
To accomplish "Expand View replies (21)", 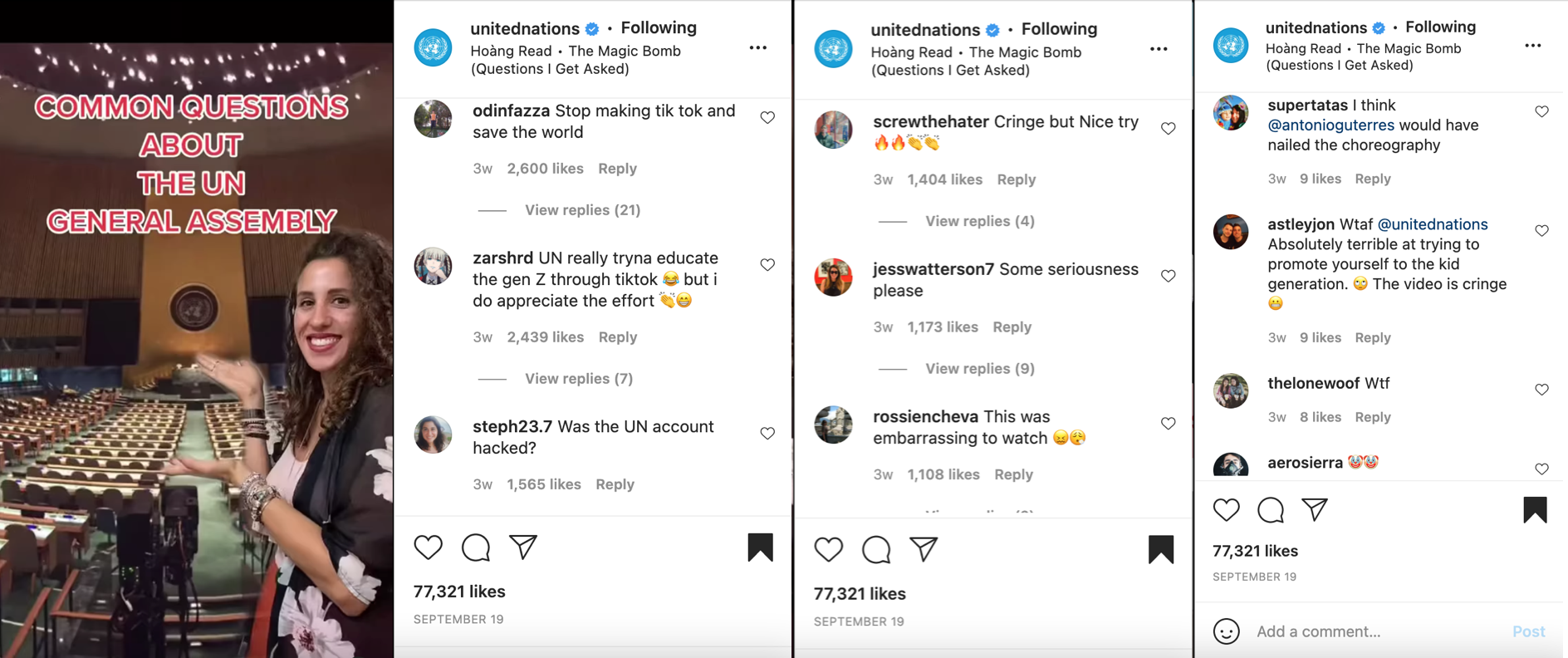I will point(582,210).
